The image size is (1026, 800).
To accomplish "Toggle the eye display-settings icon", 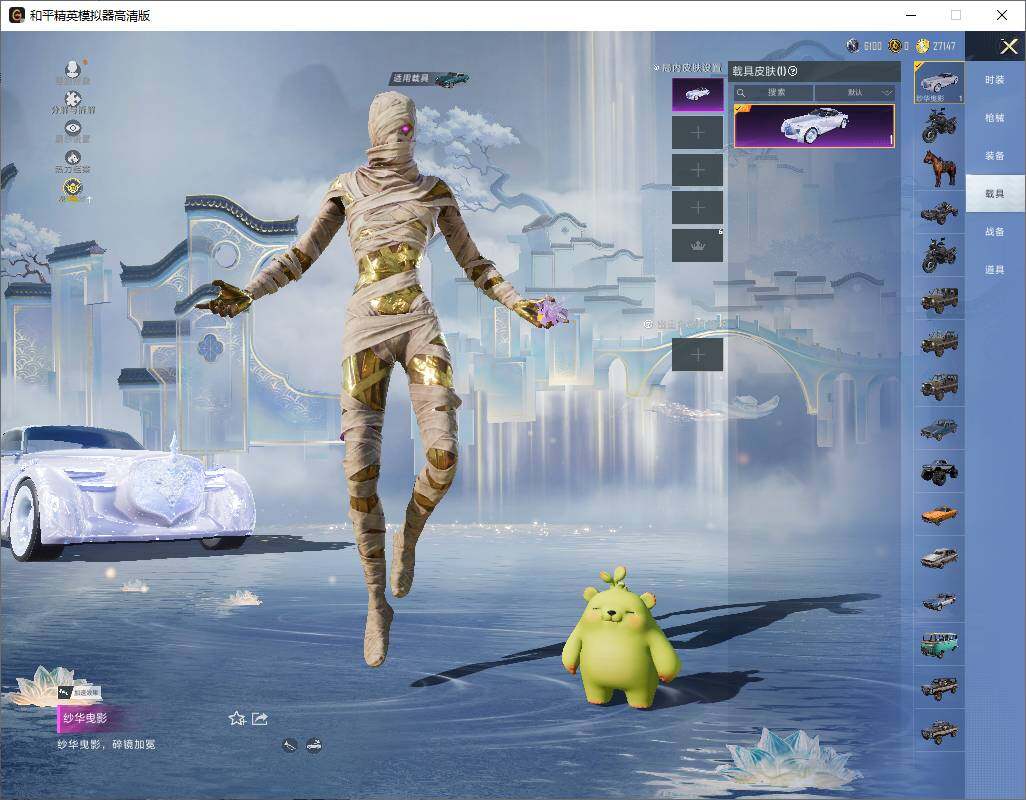I will [x=73, y=128].
